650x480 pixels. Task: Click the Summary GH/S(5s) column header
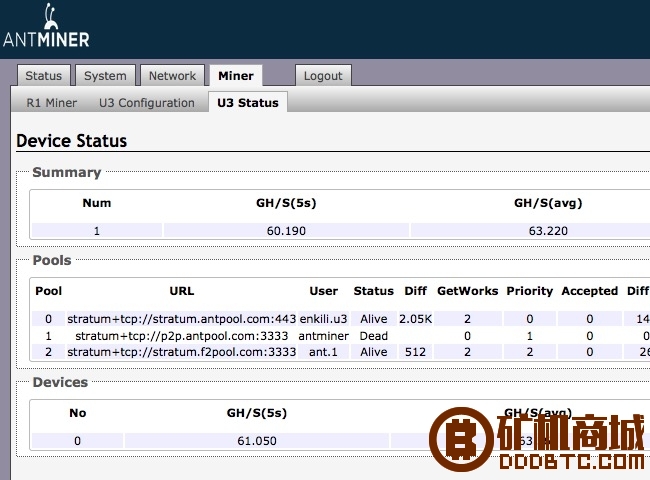(x=286, y=203)
